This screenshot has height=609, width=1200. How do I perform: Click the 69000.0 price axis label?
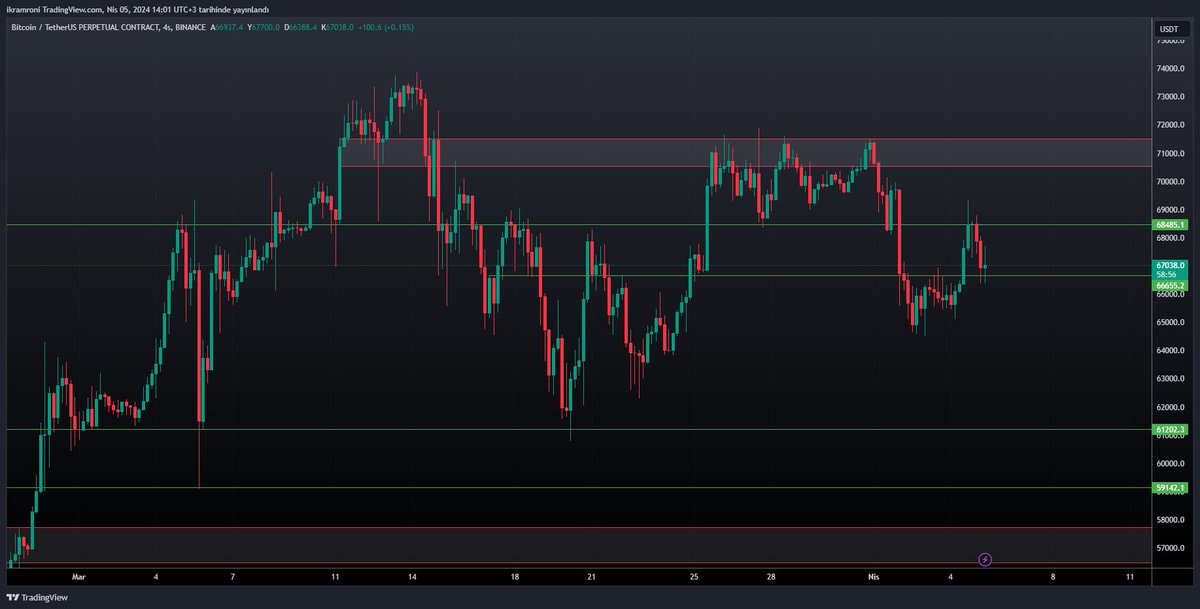1169,210
